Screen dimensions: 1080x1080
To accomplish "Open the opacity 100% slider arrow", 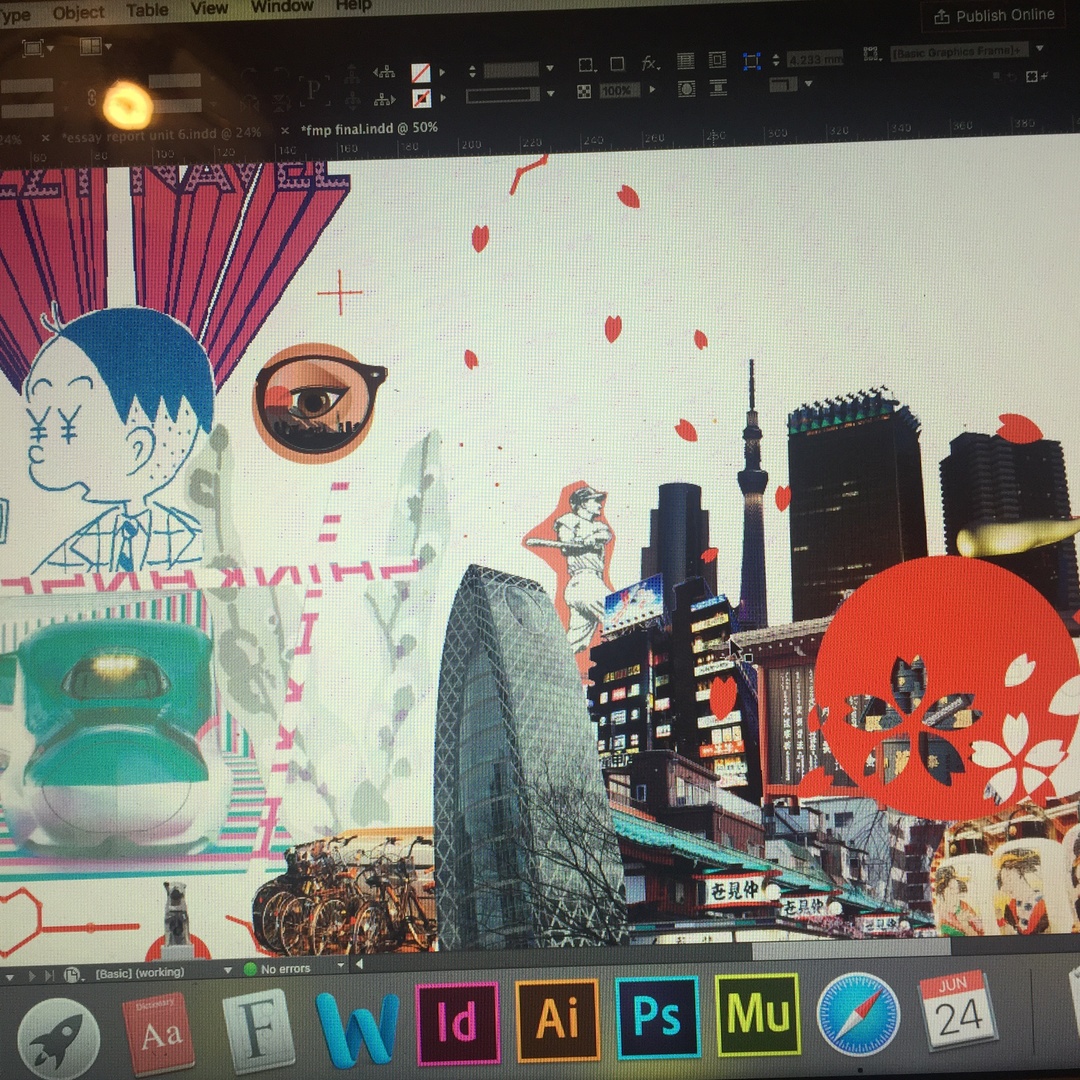I will pyautogui.click(x=652, y=89).
